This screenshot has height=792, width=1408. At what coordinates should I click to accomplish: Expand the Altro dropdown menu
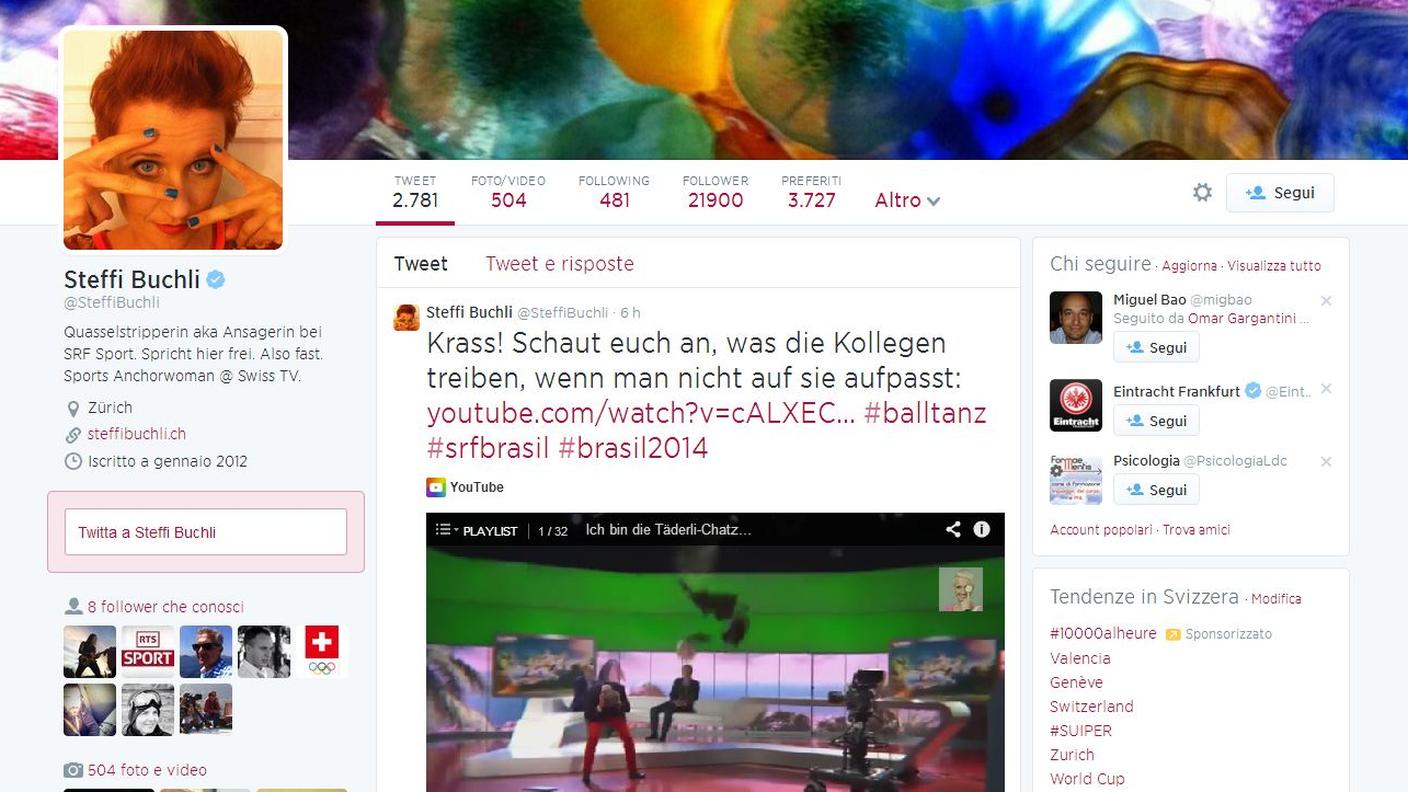coord(908,200)
